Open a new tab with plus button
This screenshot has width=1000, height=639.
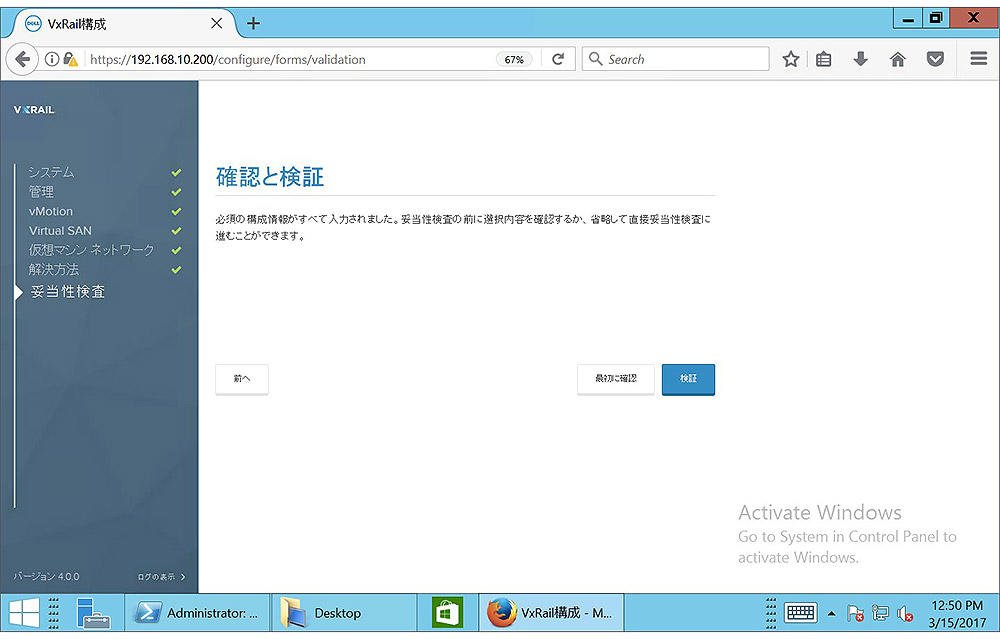point(253,24)
